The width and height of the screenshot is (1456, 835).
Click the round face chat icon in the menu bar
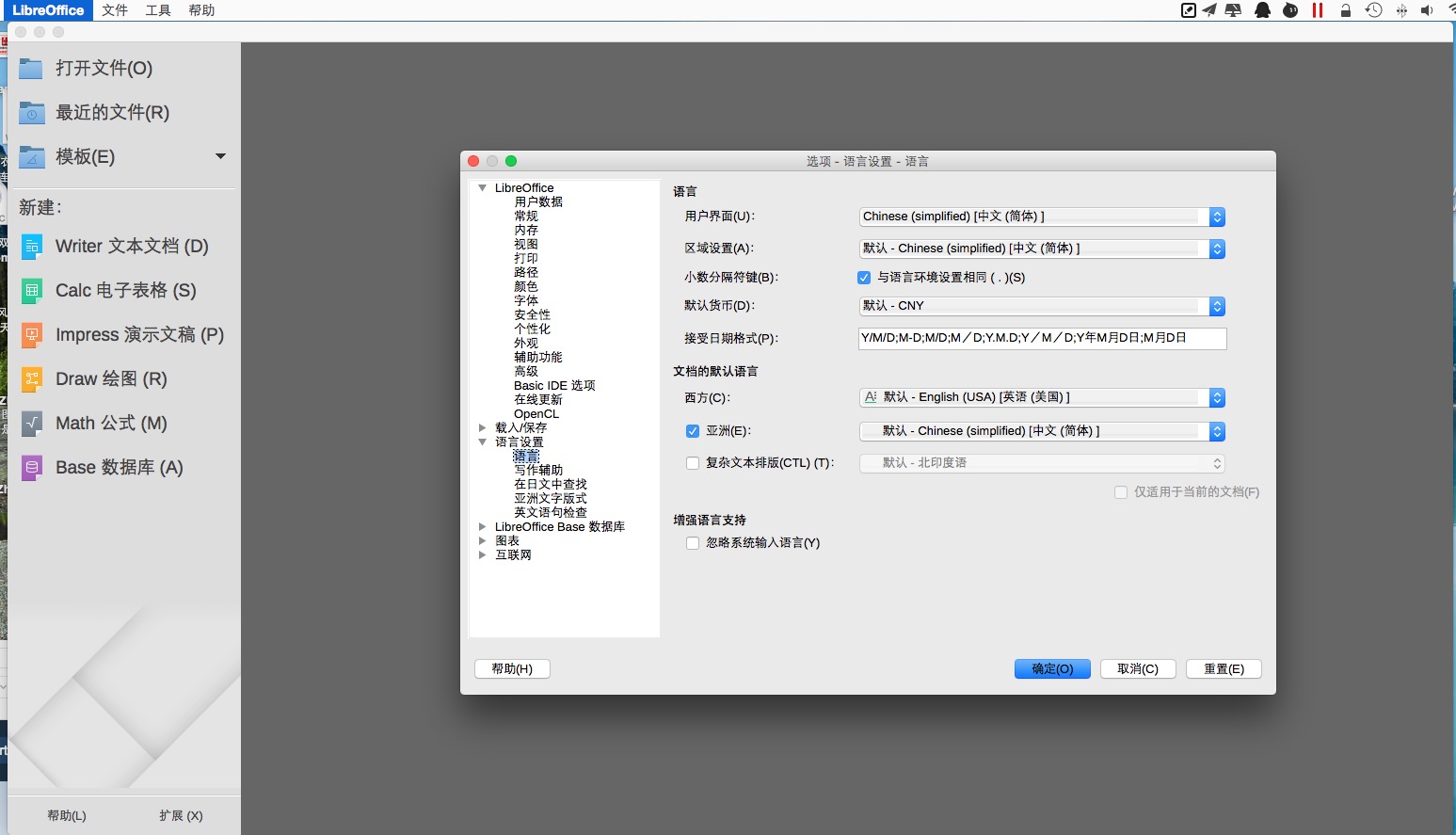point(1290,10)
